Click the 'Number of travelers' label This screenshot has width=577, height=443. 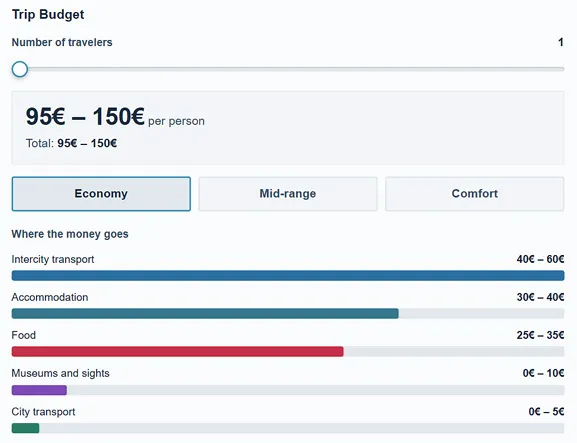pyautogui.click(x=62, y=42)
